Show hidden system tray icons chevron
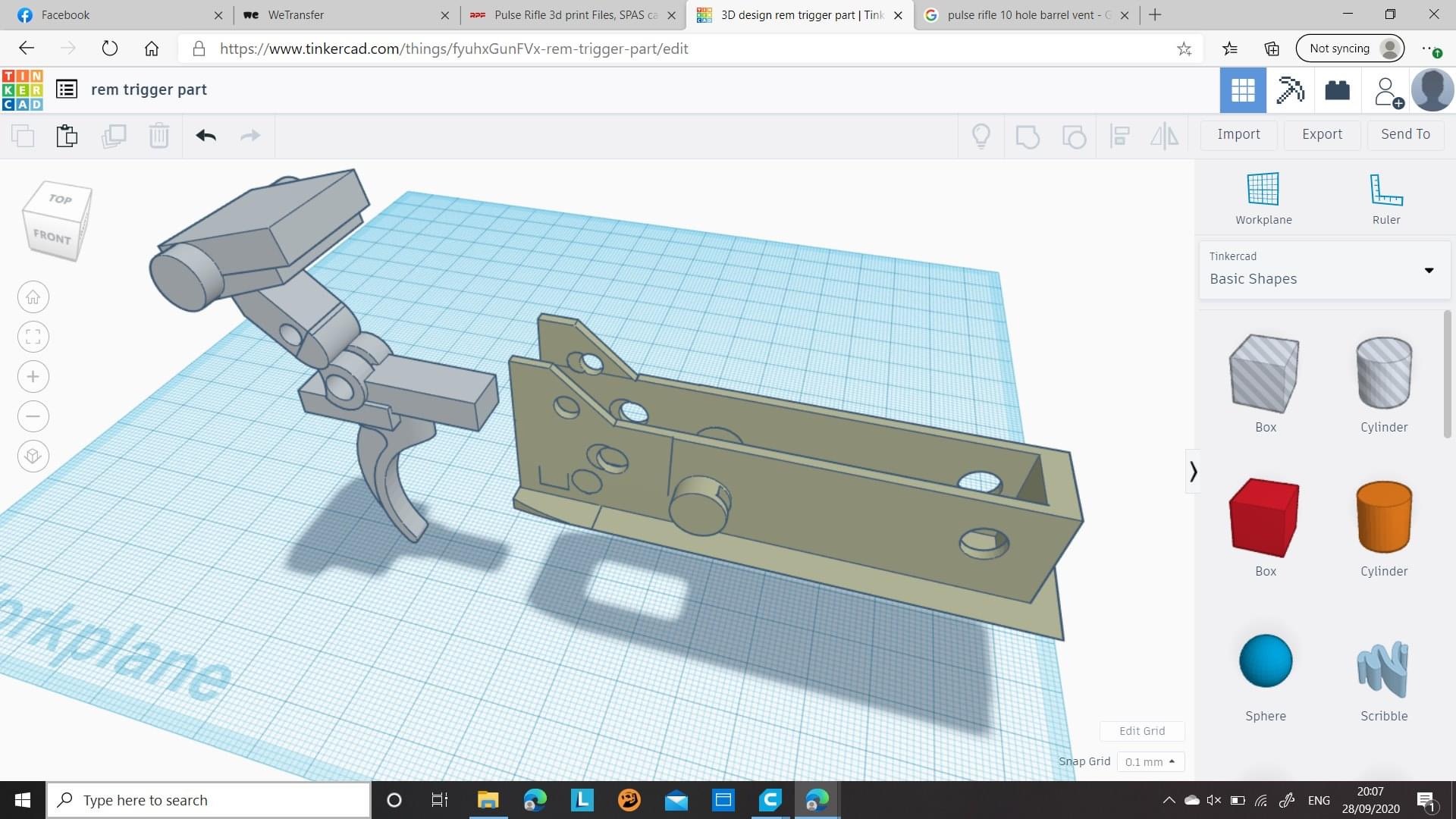This screenshot has height=819, width=1456. coord(1169,800)
